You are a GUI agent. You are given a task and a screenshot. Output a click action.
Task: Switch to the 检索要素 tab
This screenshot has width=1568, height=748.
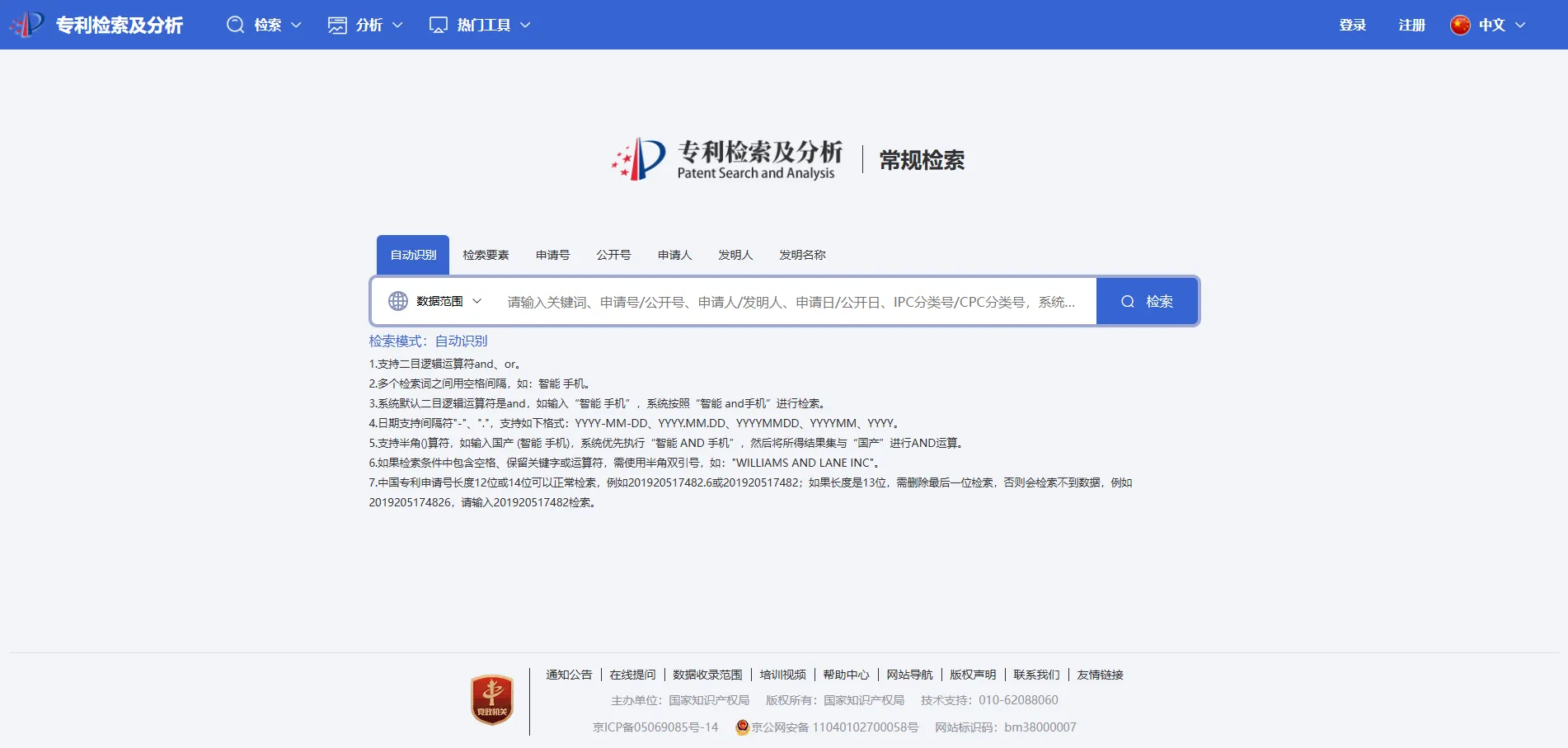486,255
